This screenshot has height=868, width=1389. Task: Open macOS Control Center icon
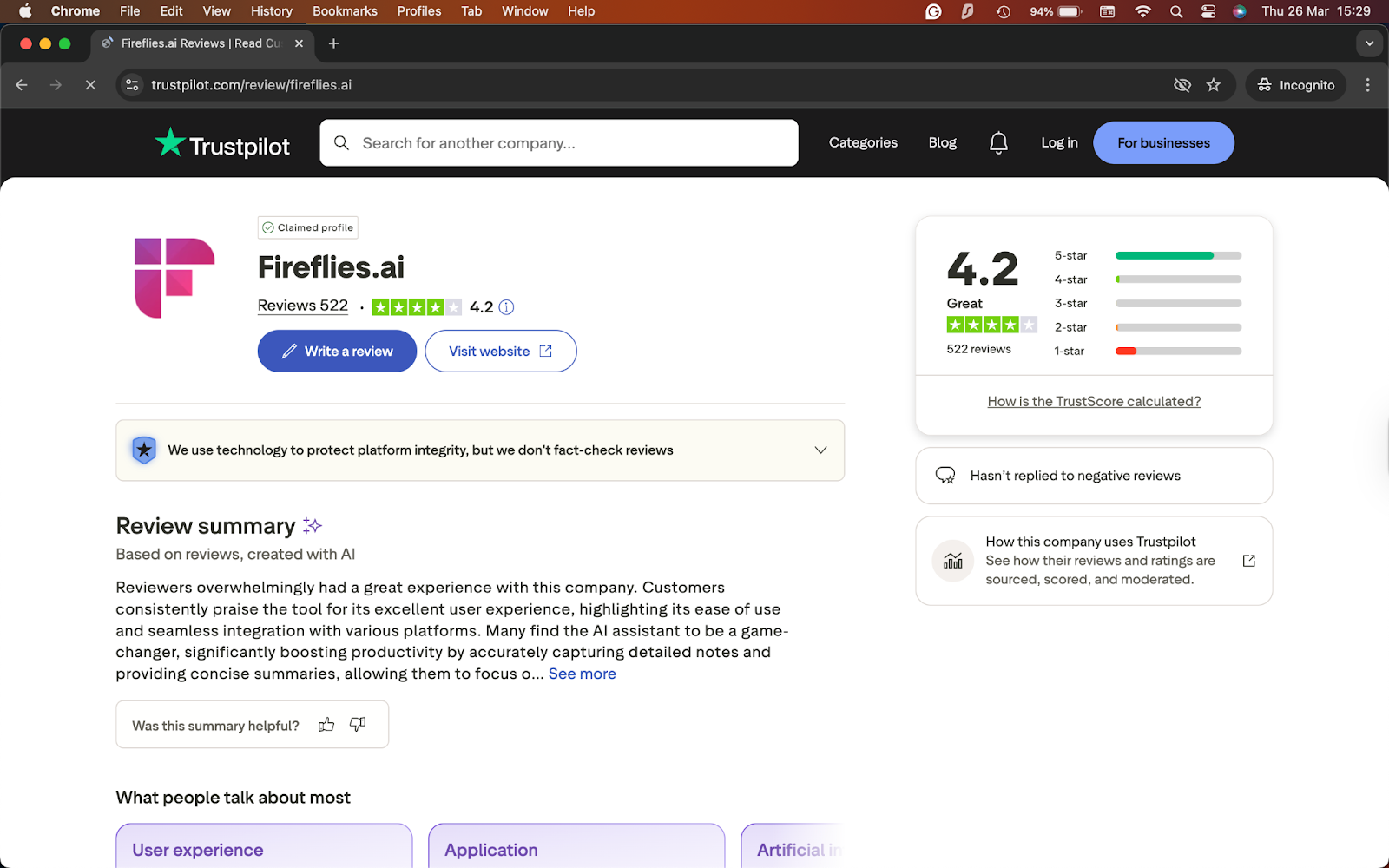click(1208, 11)
